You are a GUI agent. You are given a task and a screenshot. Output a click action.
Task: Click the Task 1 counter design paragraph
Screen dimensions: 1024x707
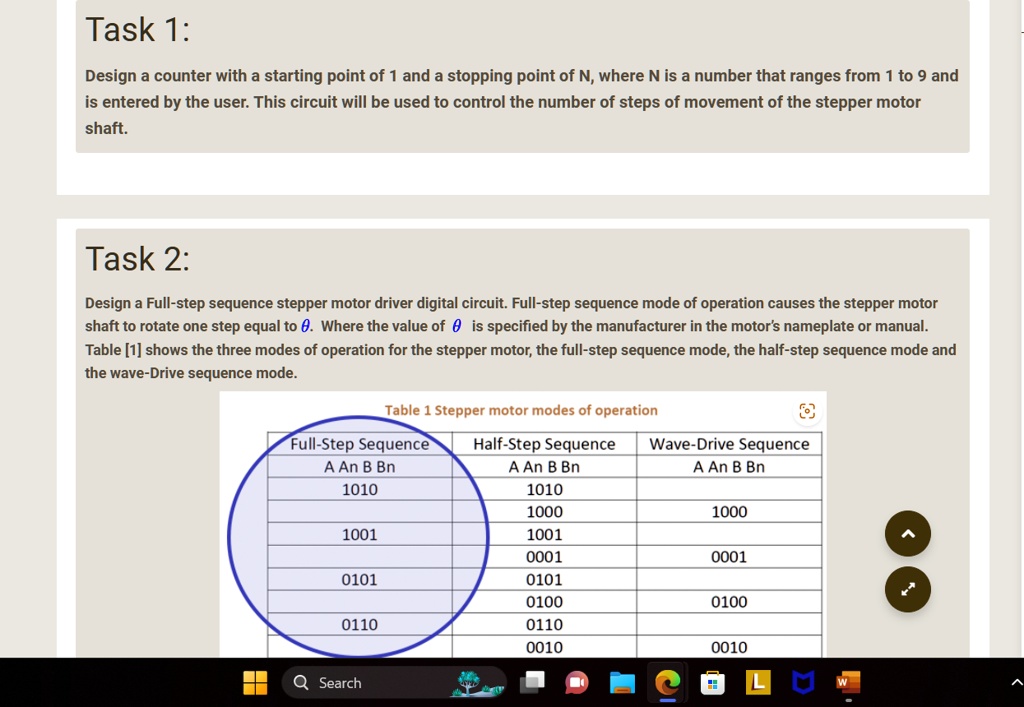[522, 102]
